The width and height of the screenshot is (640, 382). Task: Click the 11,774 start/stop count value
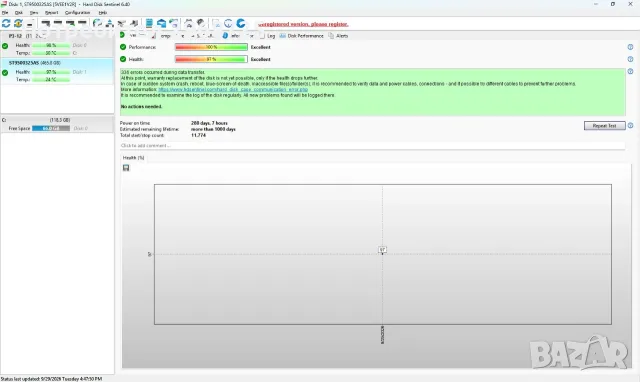tap(198, 135)
